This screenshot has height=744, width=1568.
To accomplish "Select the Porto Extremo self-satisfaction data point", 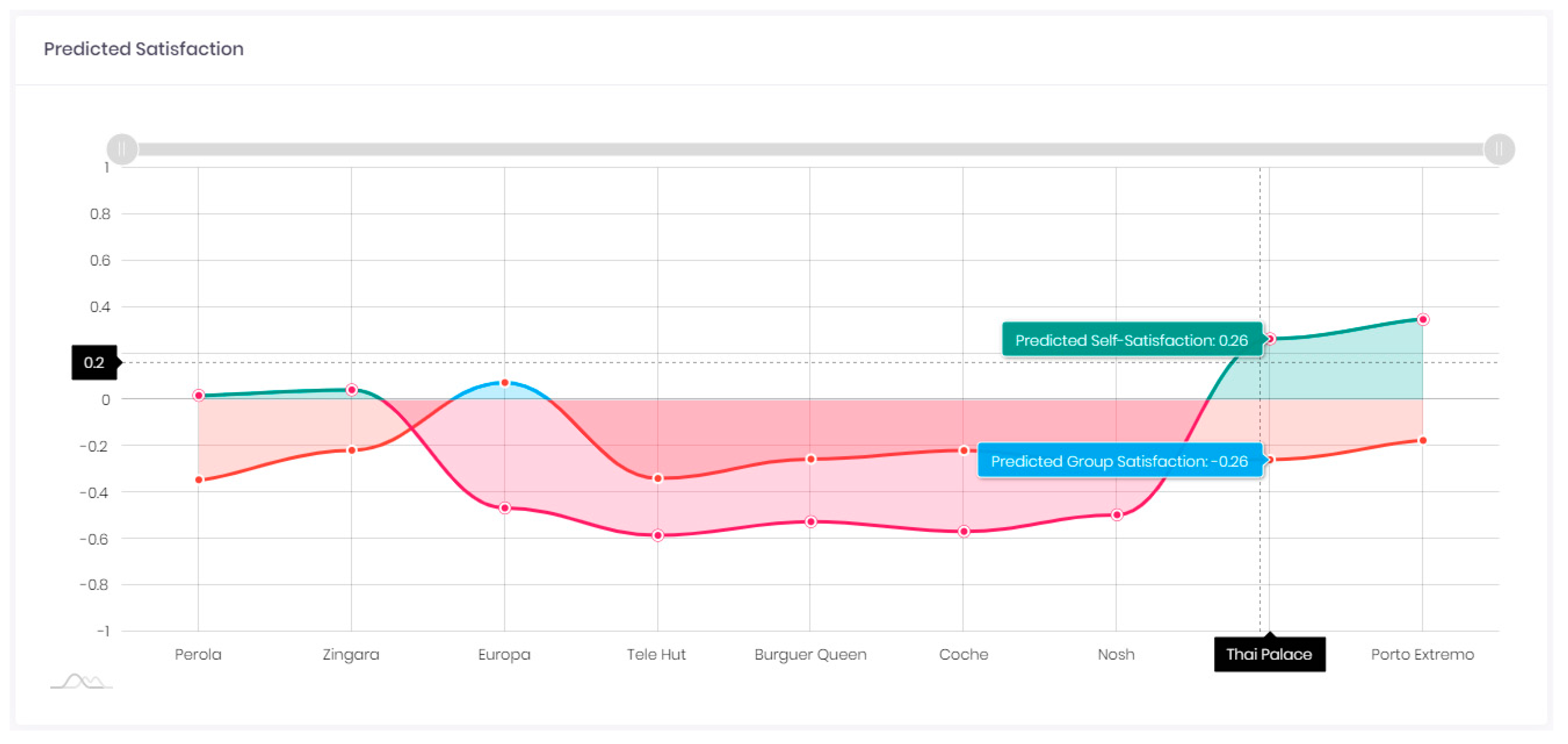I will [x=1423, y=320].
